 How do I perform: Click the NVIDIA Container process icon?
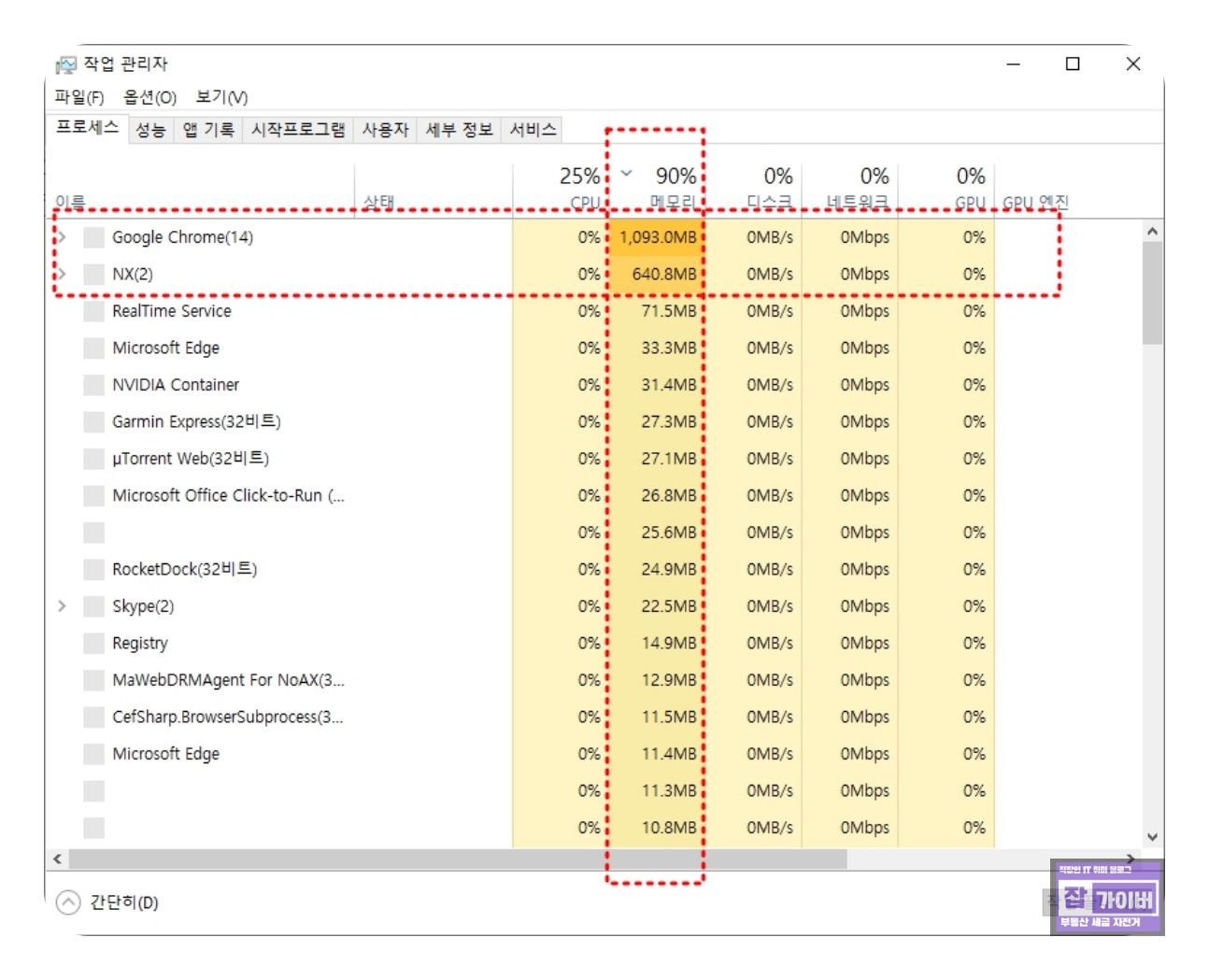(93, 385)
